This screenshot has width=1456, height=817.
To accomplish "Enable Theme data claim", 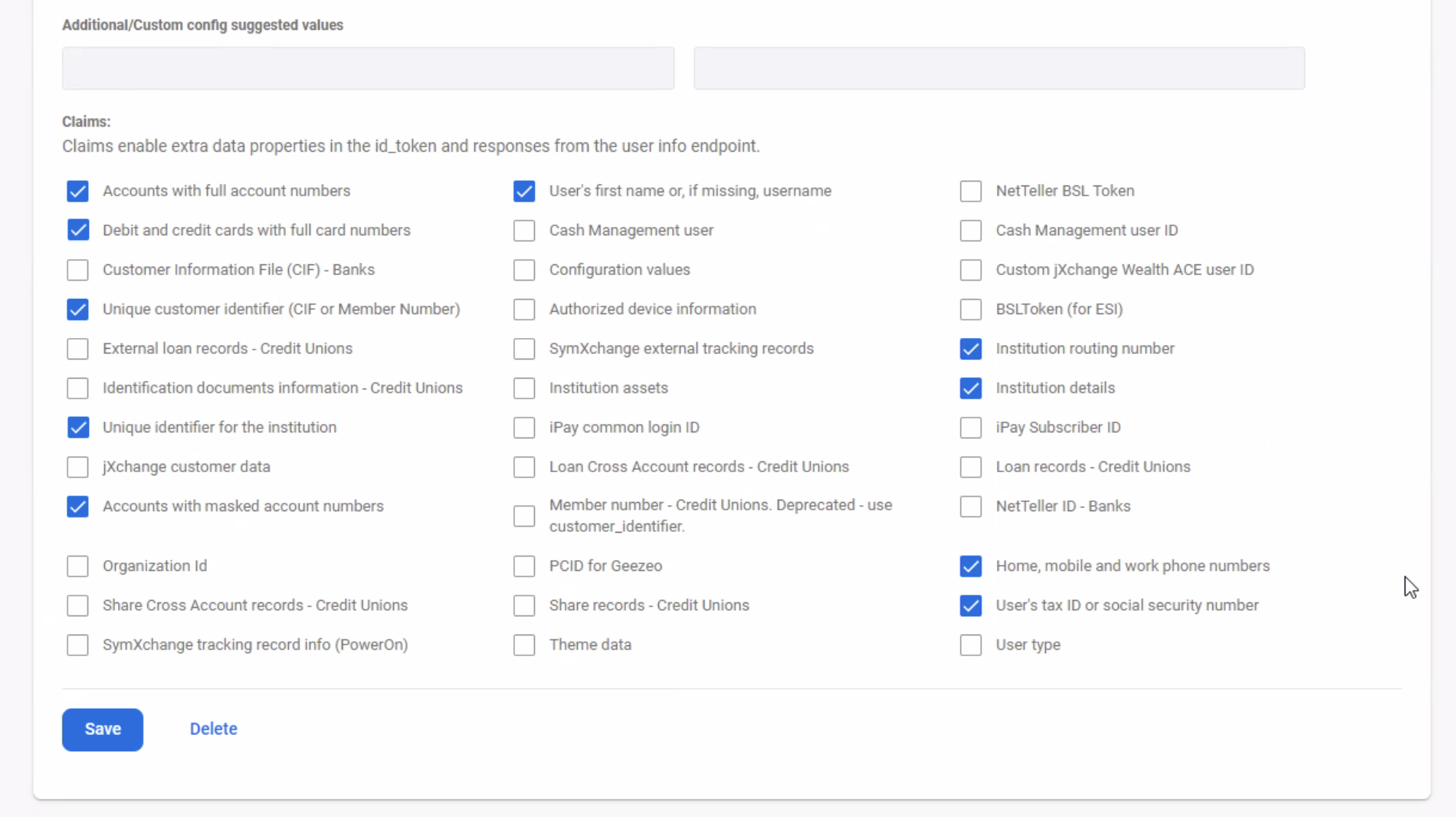I will tap(524, 645).
